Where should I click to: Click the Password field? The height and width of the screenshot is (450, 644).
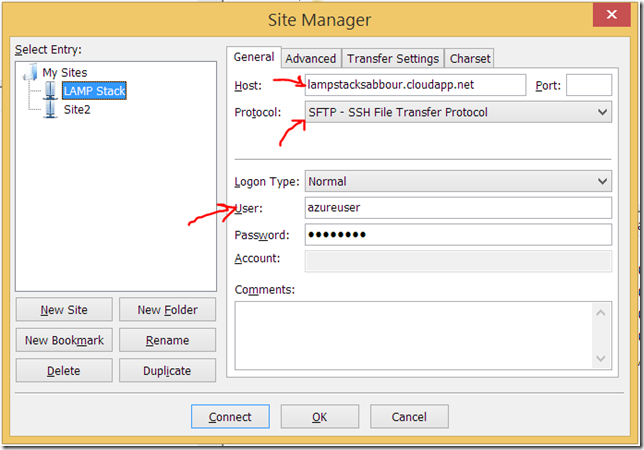[458, 234]
